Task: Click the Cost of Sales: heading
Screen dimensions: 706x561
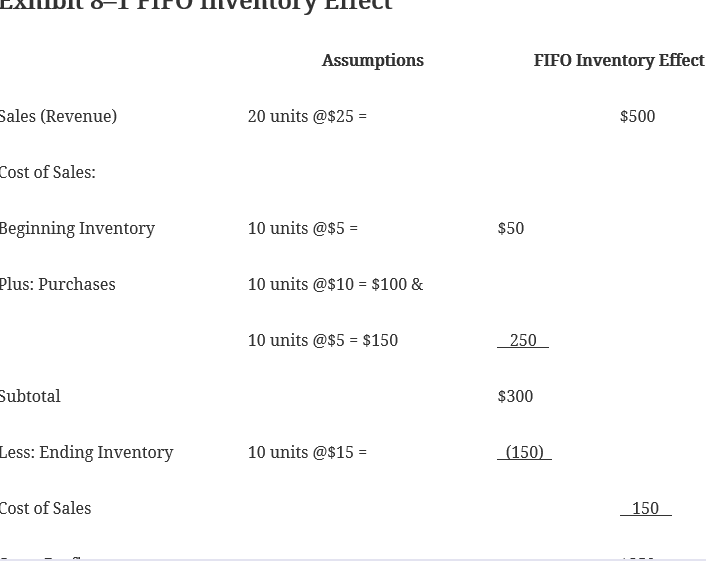Action: pos(48,172)
